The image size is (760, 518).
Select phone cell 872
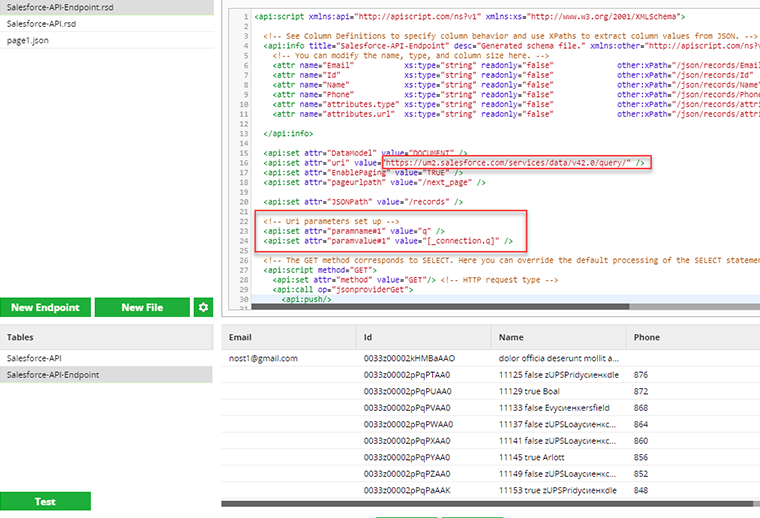pos(641,392)
